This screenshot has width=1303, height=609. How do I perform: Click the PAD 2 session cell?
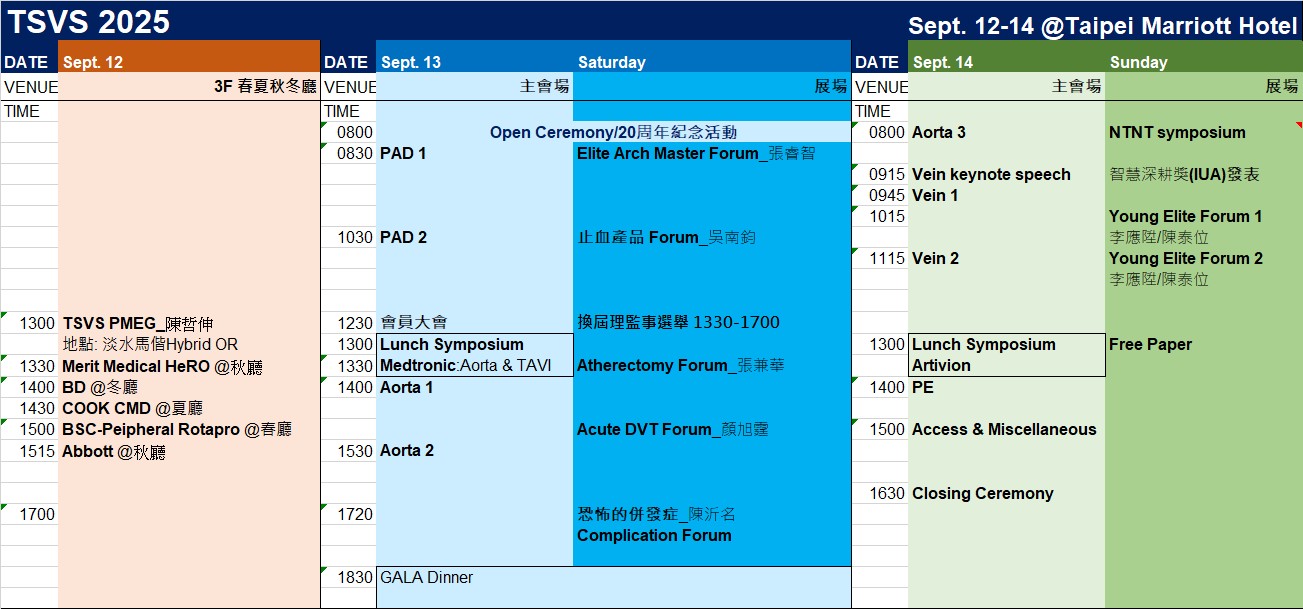[x=404, y=238]
